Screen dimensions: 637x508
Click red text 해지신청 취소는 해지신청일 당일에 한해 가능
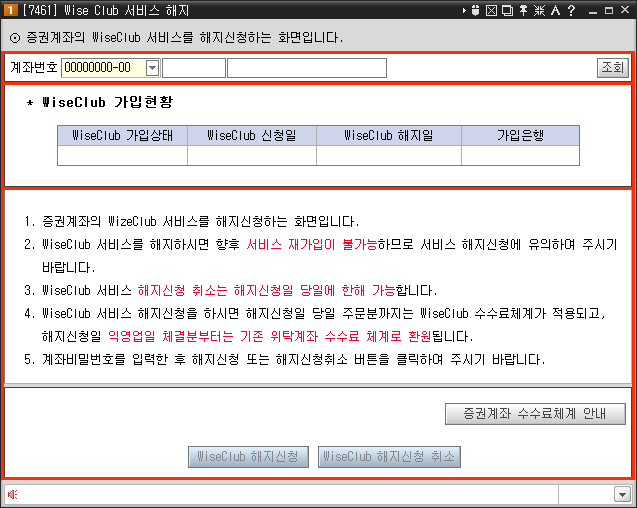pyautogui.click(x=266, y=291)
